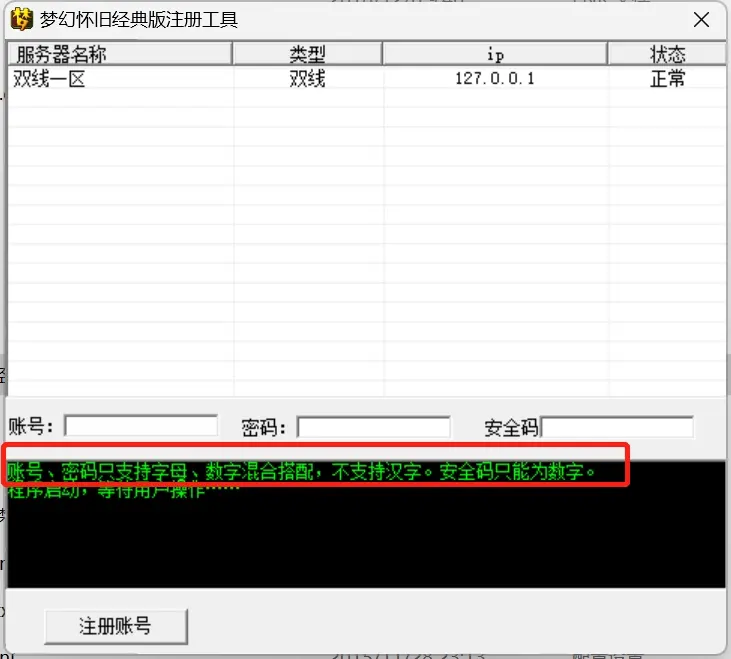Click the 注册账号 button

point(116,626)
